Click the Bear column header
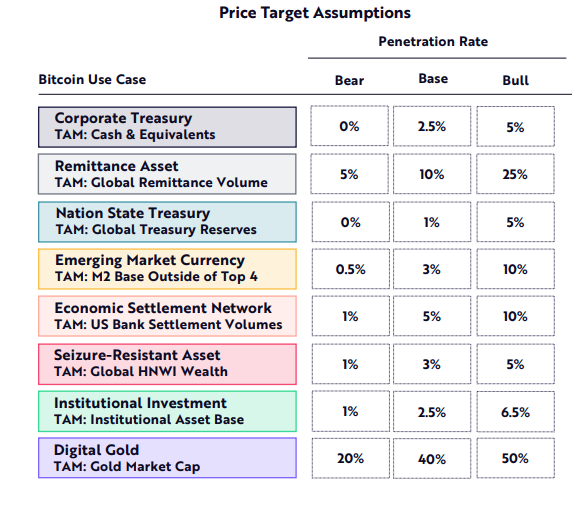This screenshot has width=581, height=508. tap(349, 80)
